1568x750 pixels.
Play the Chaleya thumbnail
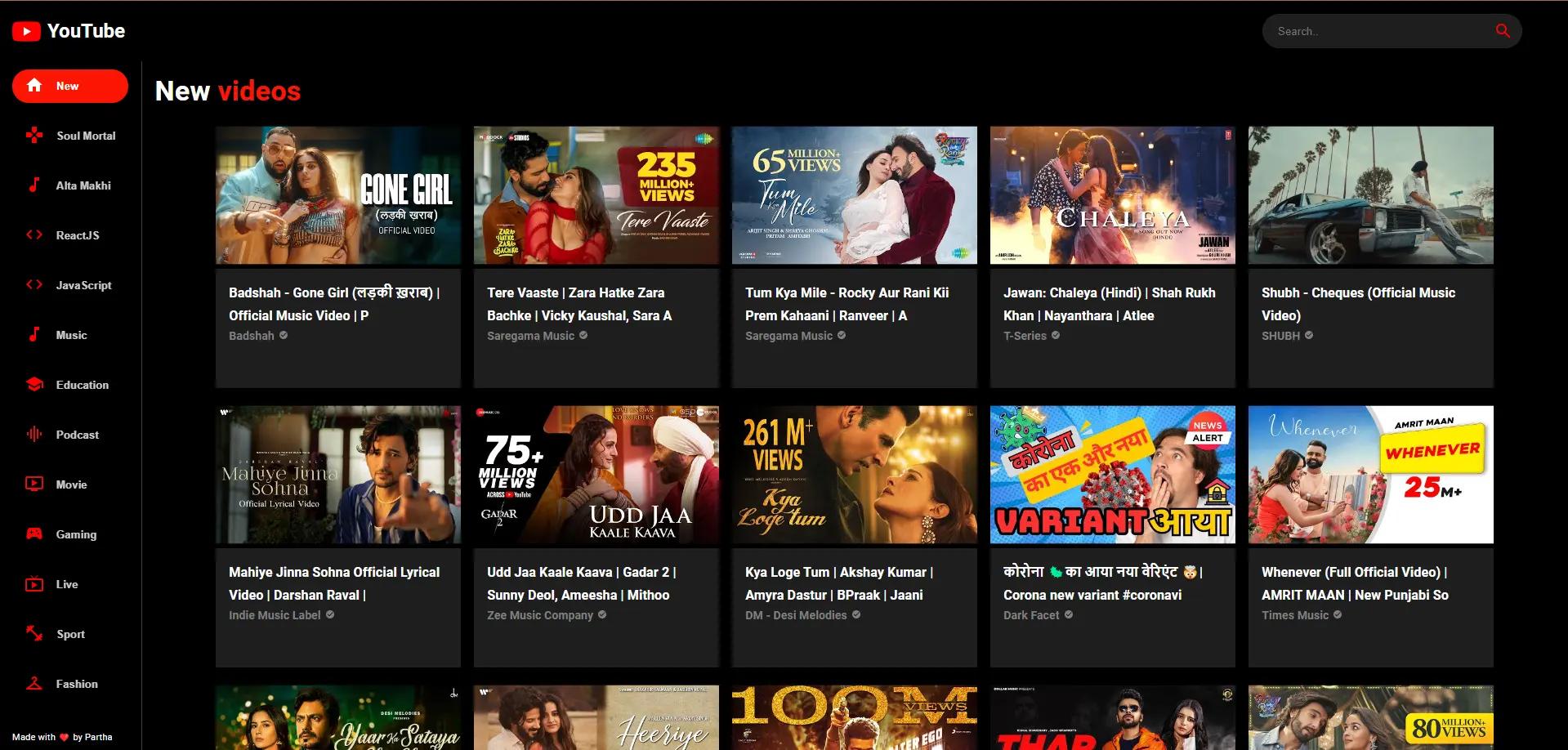(1113, 195)
